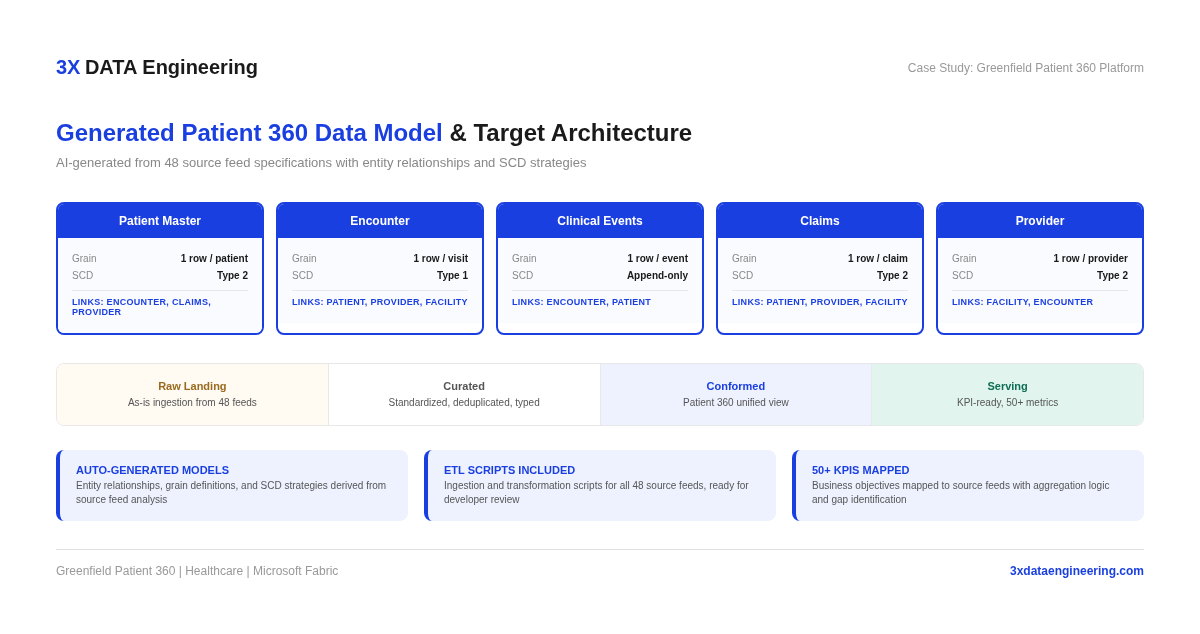Select the Curated layer title
This screenshot has width=1200, height=634.
click(x=464, y=386)
